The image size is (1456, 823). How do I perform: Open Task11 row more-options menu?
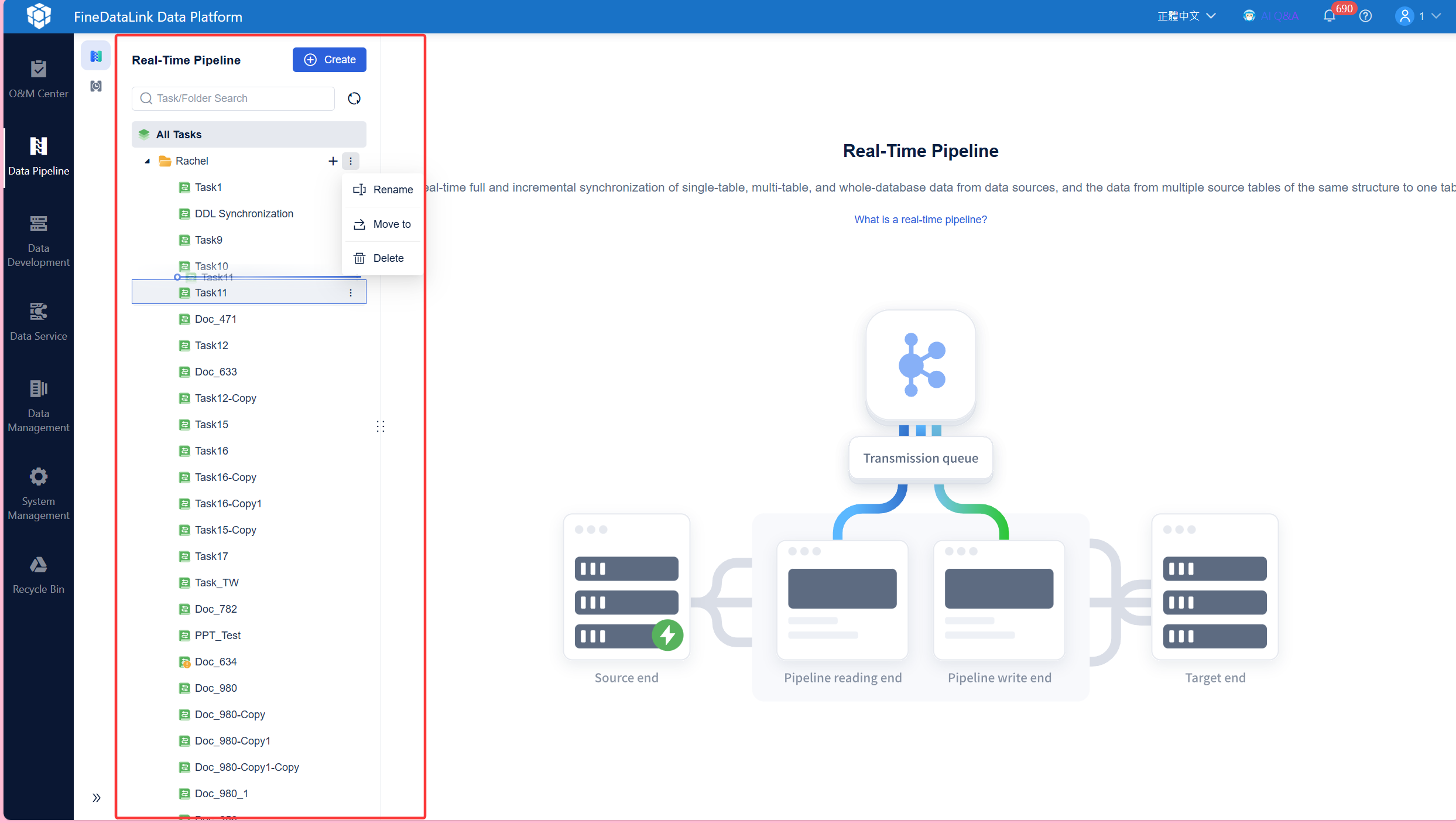click(351, 293)
